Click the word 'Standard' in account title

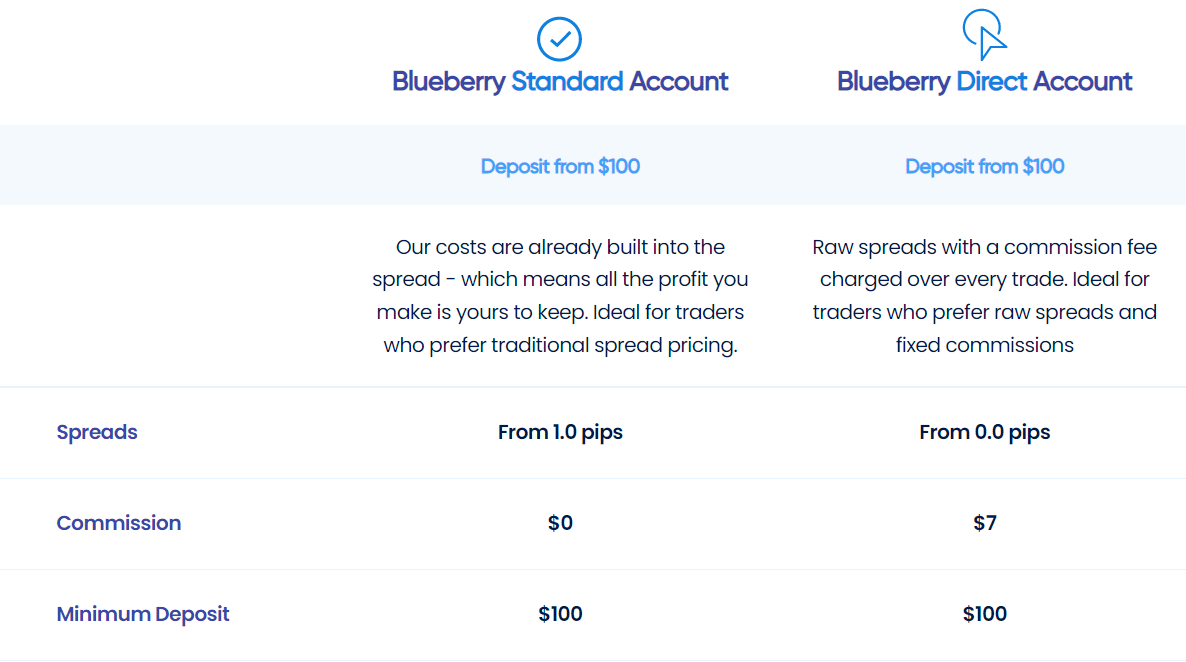click(567, 81)
